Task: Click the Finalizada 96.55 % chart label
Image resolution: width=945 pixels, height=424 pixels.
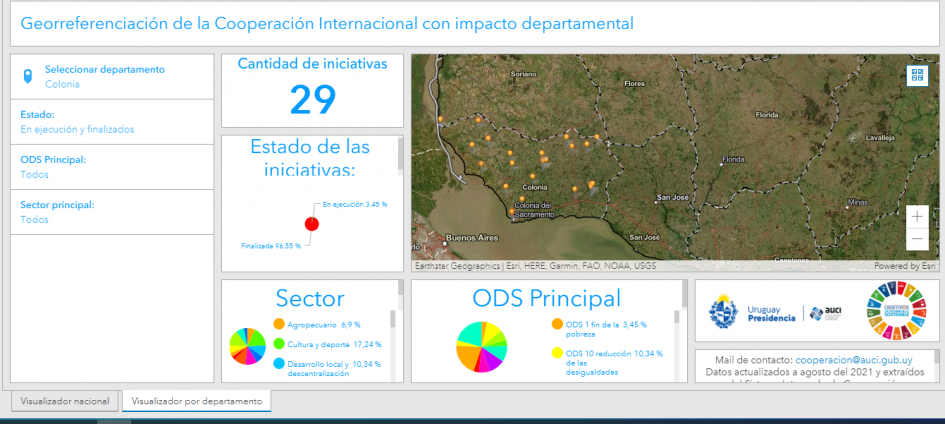Action: pyautogui.click(x=271, y=246)
